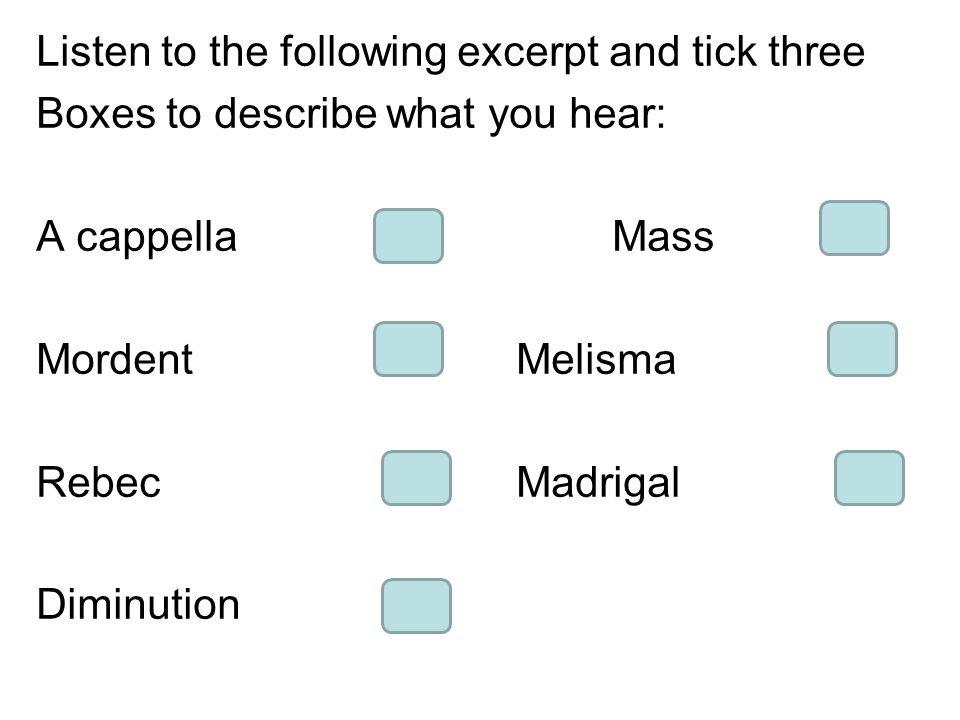Click the word 'Boxes' in second line
Image resolution: width=960 pixels, height=720 pixels.
tap(96, 113)
